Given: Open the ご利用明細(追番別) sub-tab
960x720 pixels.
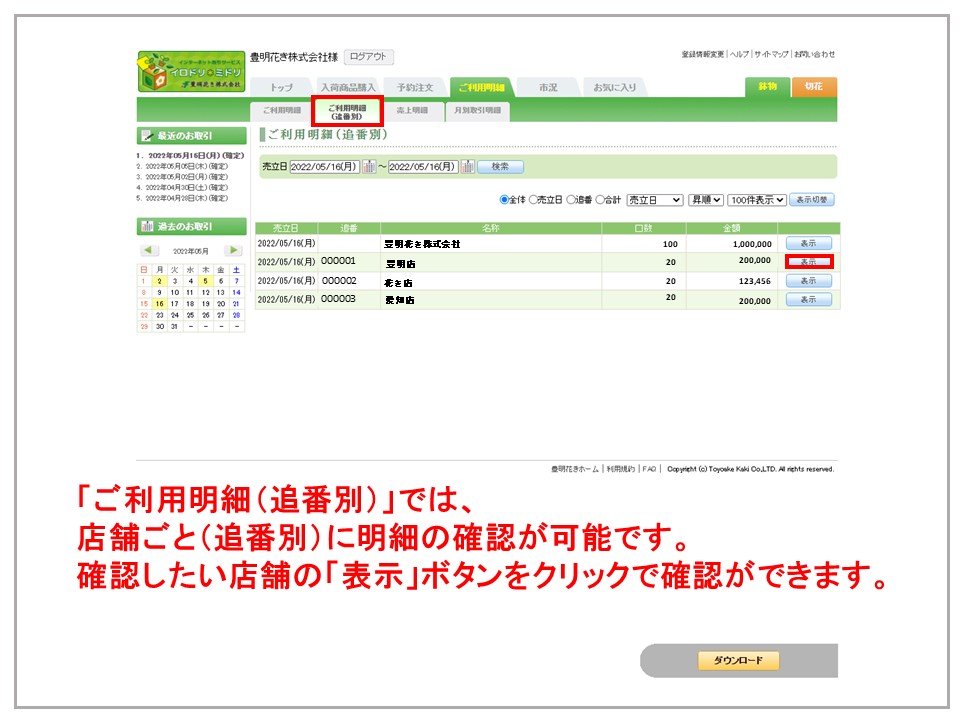Looking at the screenshot, I should coord(347,111).
